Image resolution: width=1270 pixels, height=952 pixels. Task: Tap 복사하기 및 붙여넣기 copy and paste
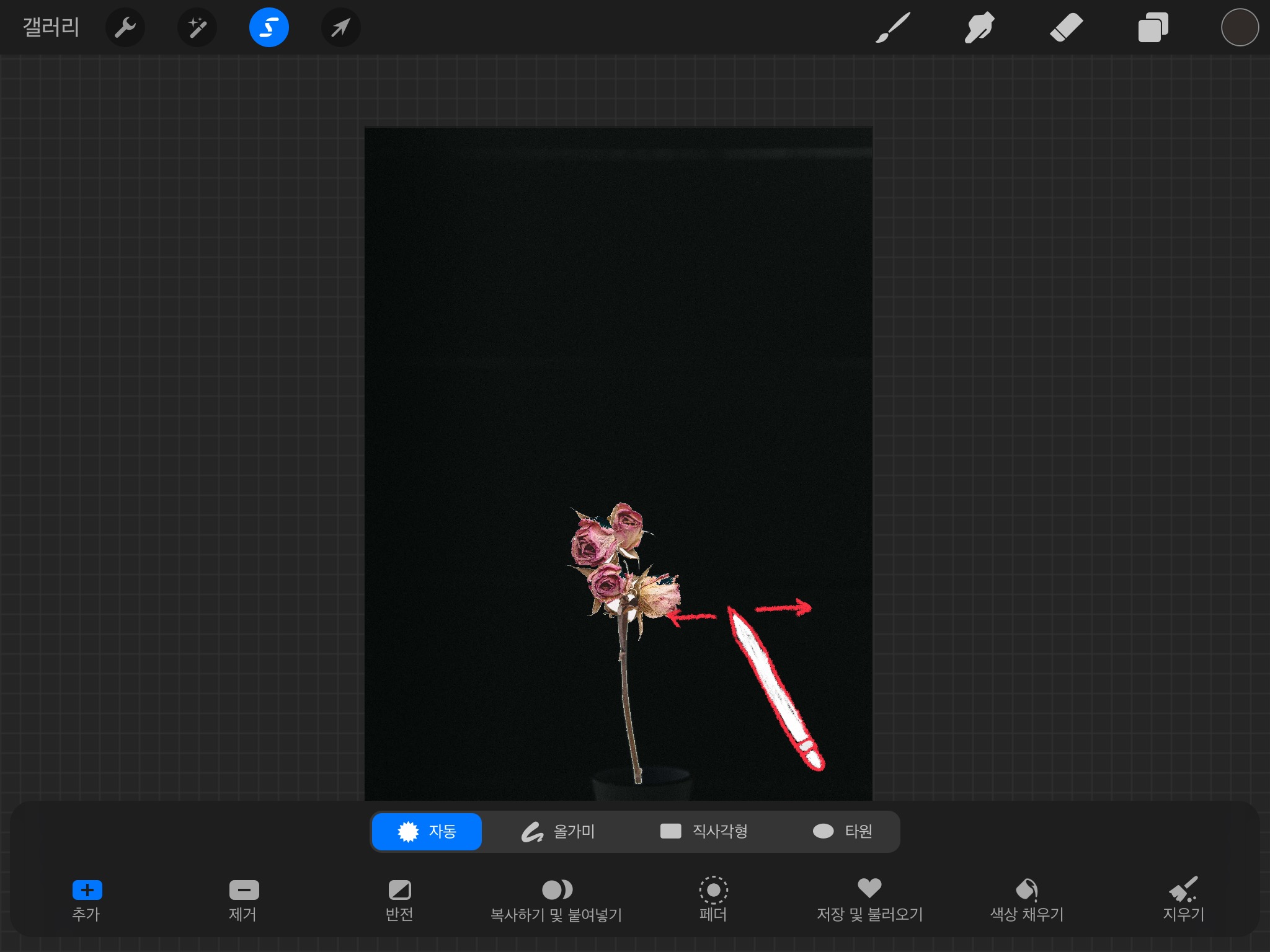pos(556,899)
